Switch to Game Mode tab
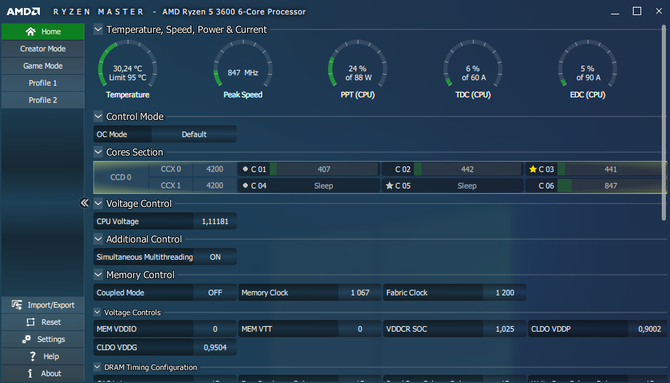Image resolution: width=670 pixels, height=383 pixels. pyautogui.click(x=43, y=66)
